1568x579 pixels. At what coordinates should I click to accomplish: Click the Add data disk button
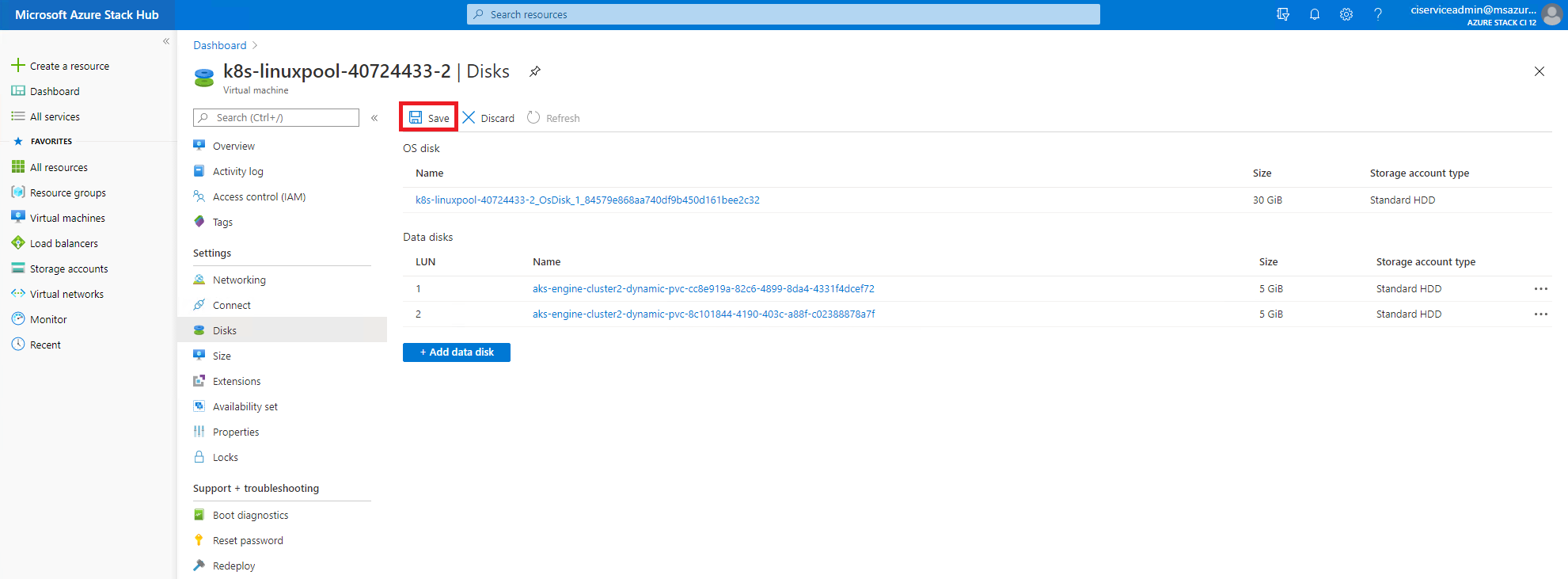[x=457, y=352]
